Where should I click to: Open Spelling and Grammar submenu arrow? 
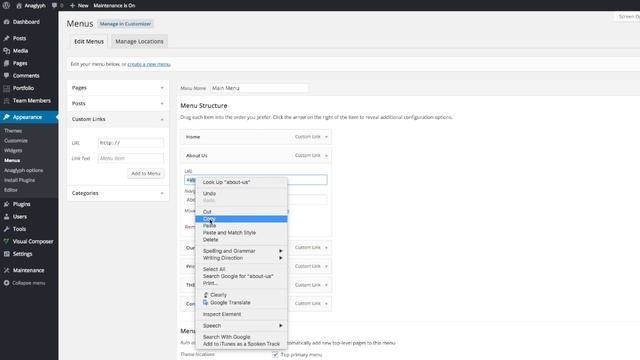[x=281, y=251]
